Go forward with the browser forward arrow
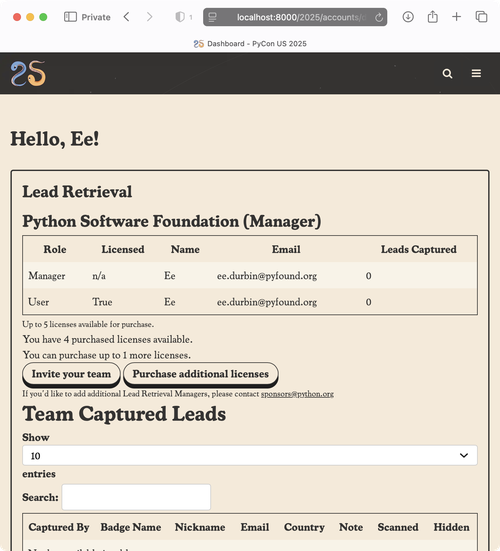Viewport: 500px width, 551px height. [150, 17]
